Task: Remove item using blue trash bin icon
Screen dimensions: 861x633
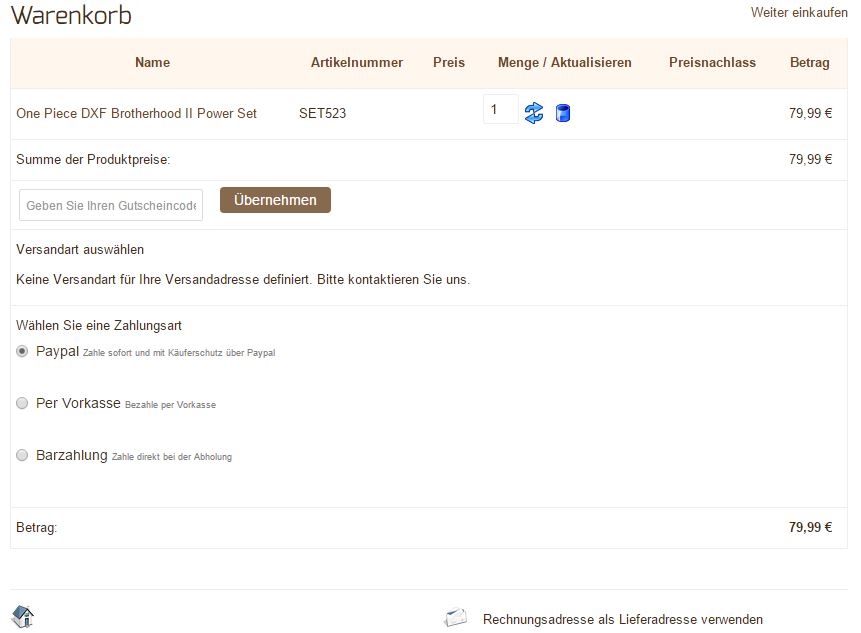Action: tap(562, 113)
